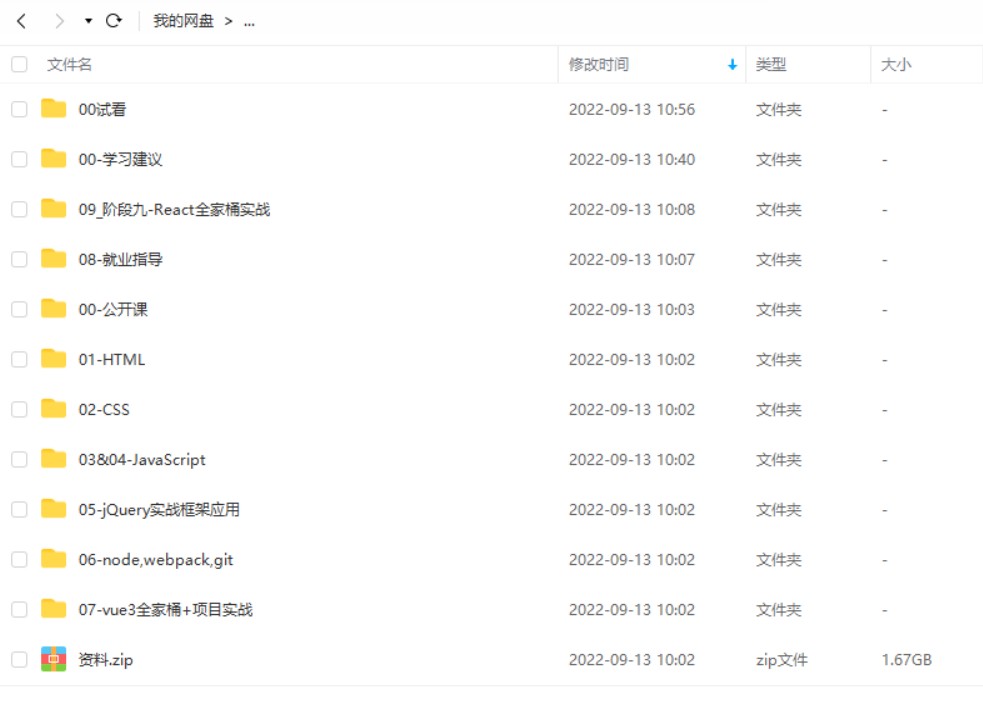
Task: Click the 05-jQuery实战框架应用 folder icon
Action: tap(53, 508)
